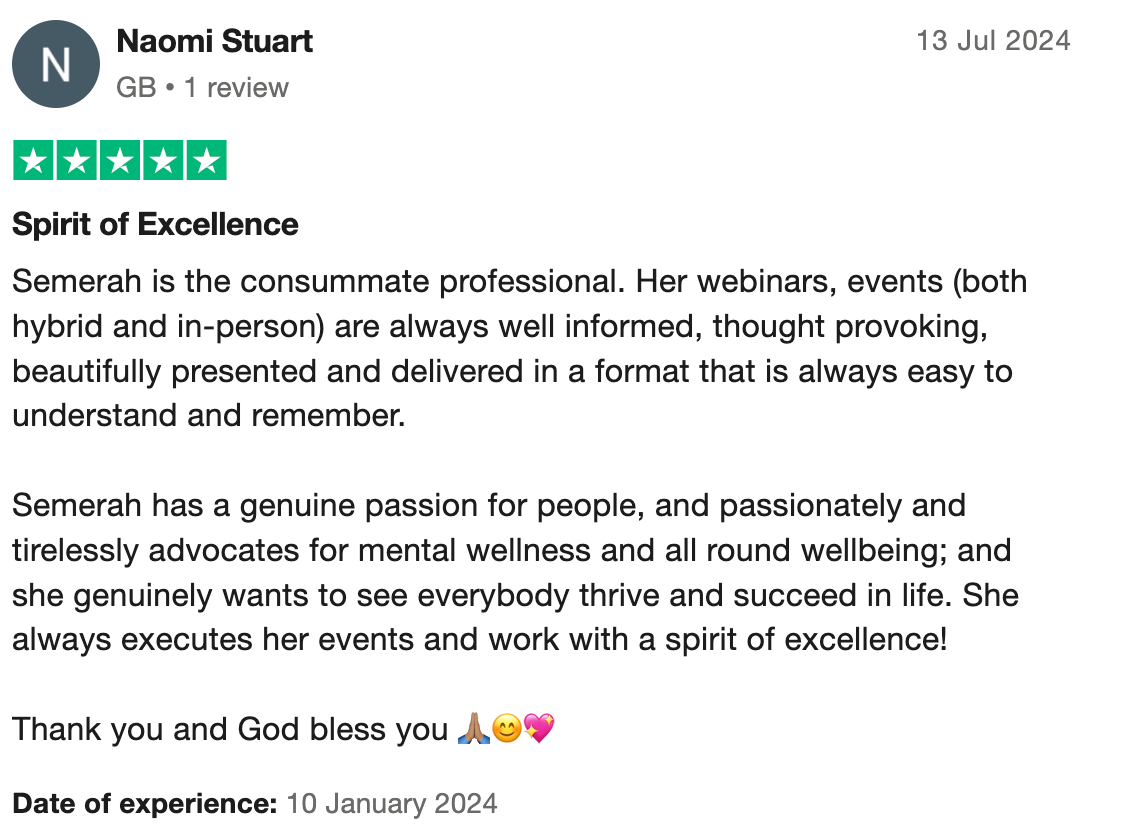Click the review date 13 Jul 2024

tap(993, 41)
